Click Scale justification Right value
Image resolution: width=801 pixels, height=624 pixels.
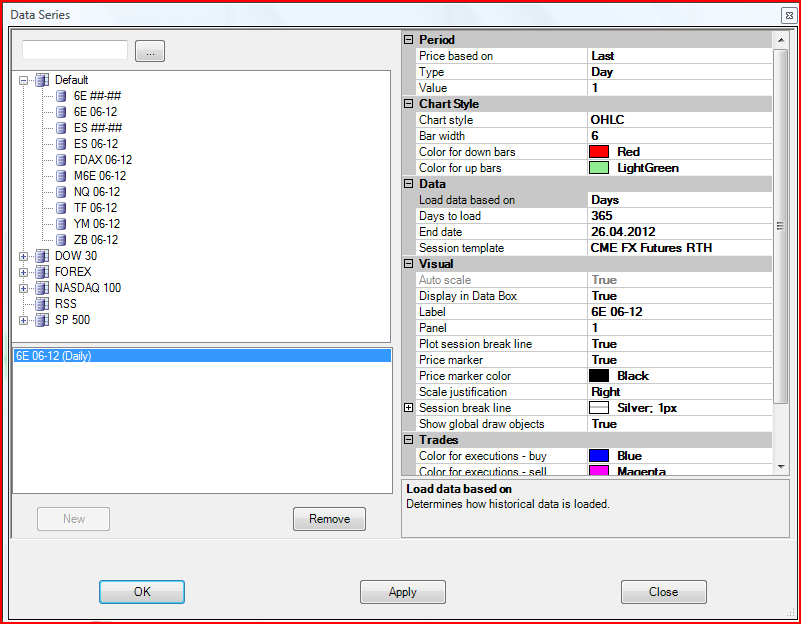point(680,392)
